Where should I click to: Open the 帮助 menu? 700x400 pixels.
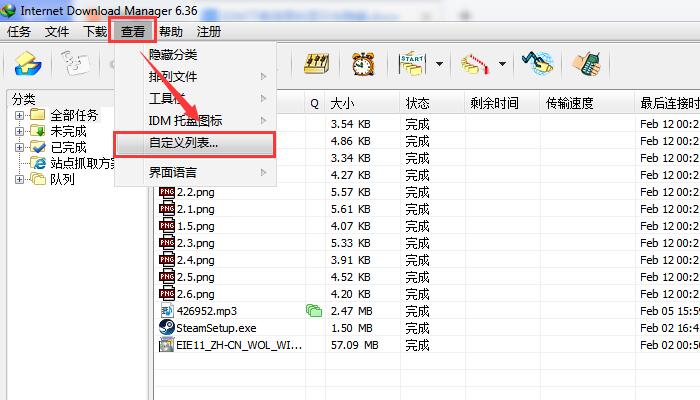(x=171, y=32)
